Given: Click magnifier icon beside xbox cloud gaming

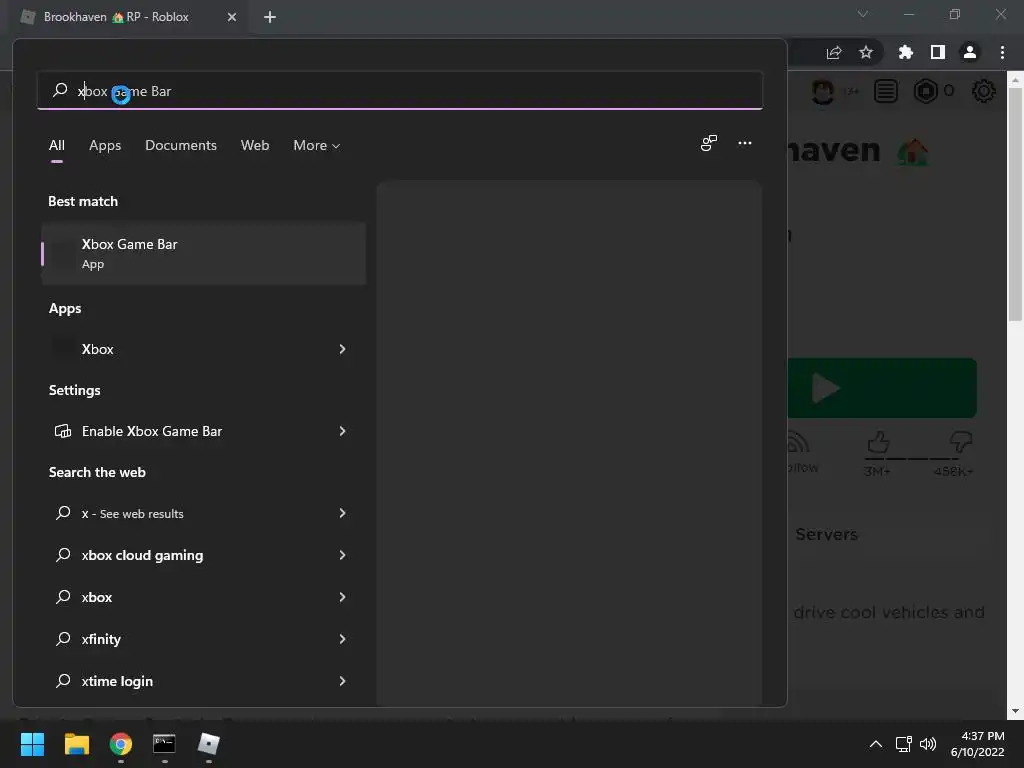Looking at the screenshot, I should click(x=63, y=555).
